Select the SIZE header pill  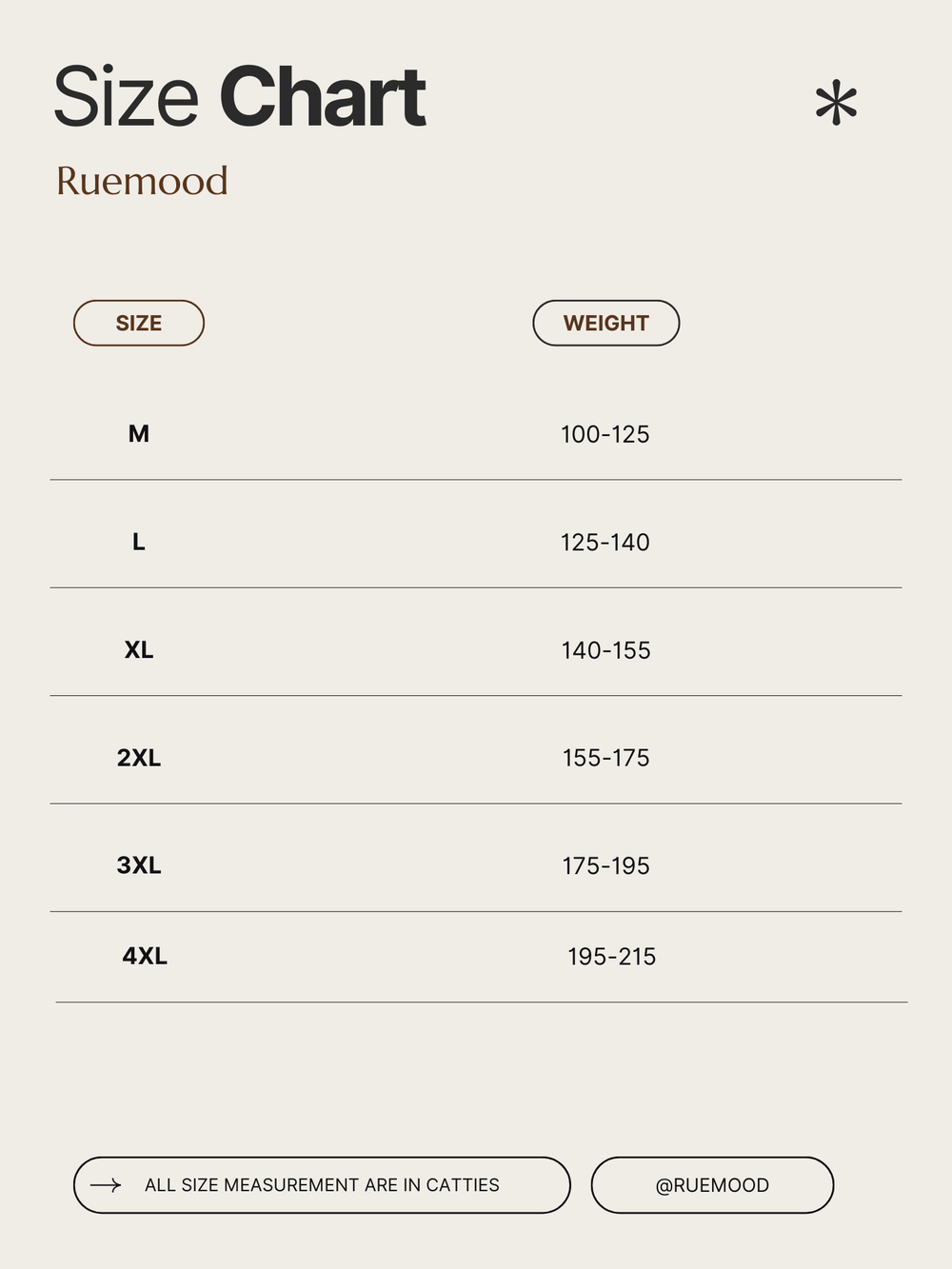click(x=139, y=323)
